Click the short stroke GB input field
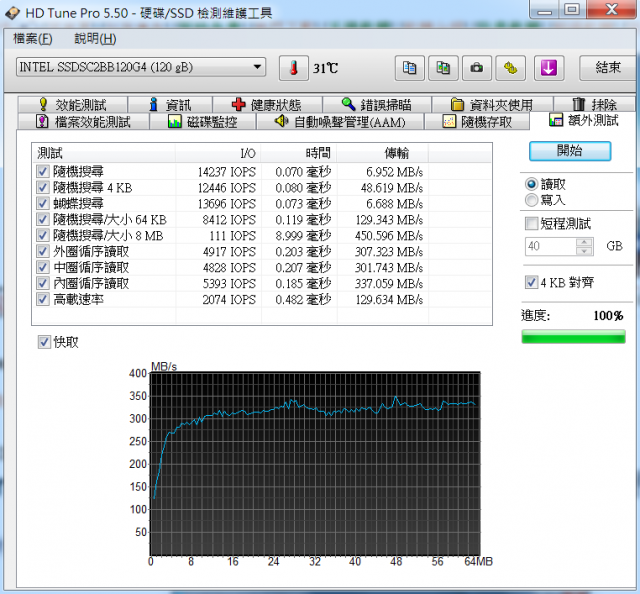The width and height of the screenshot is (640, 594). (x=550, y=246)
